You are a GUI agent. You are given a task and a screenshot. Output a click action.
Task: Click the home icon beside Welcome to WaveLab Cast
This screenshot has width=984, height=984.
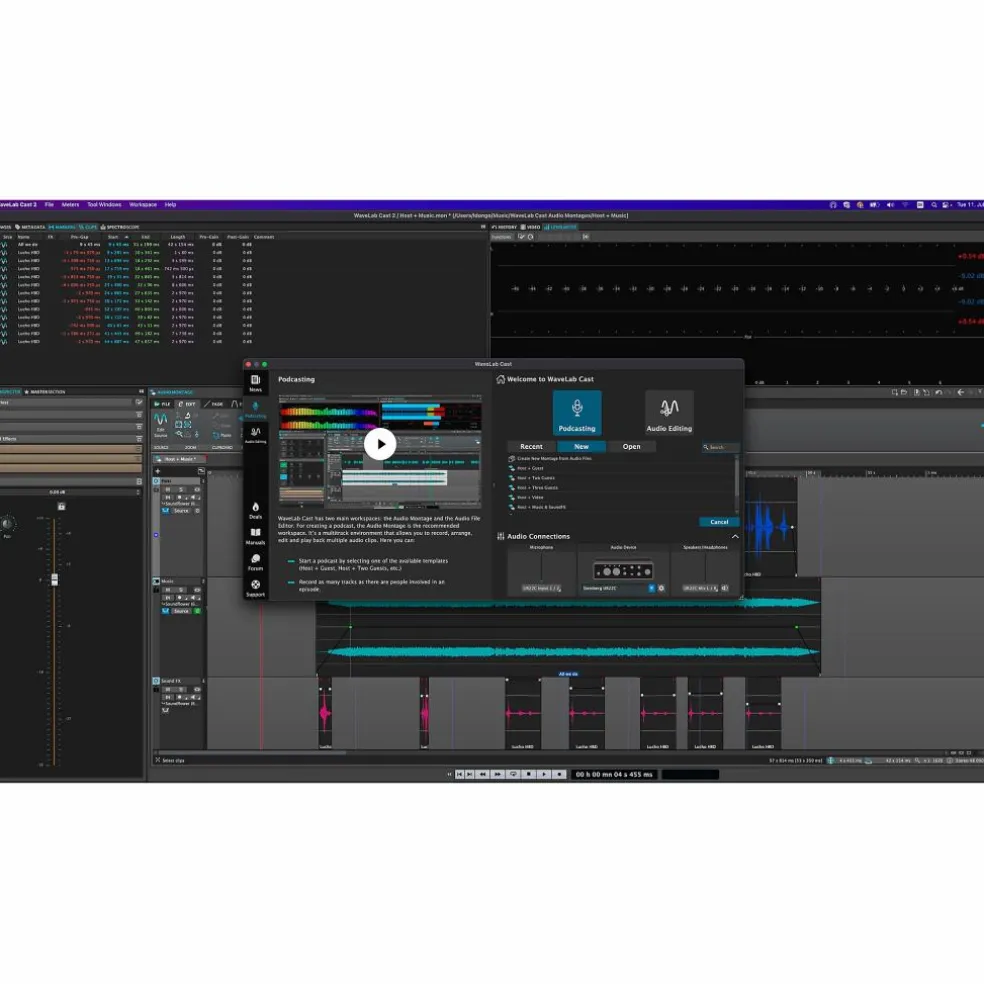[500, 379]
